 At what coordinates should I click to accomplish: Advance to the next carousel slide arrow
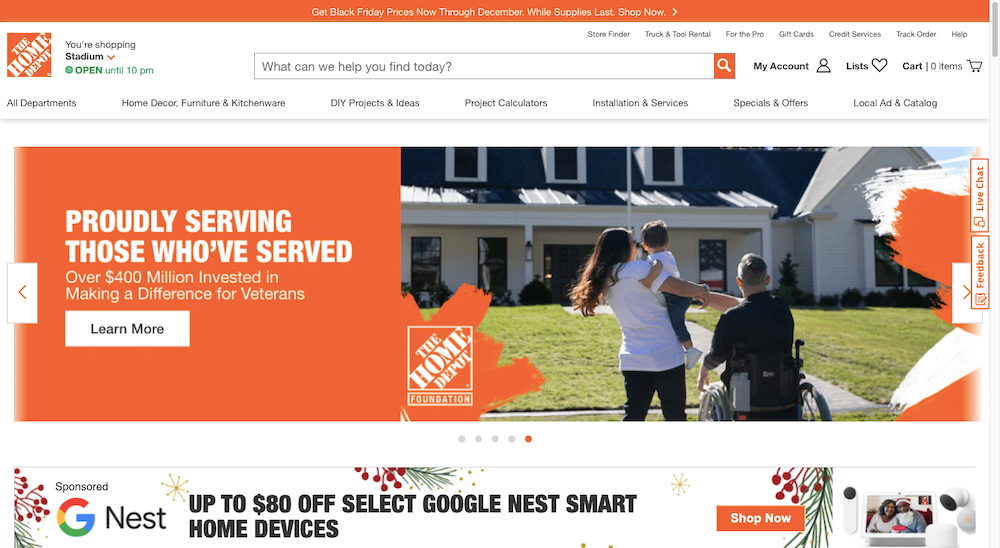tap(966, 292)
